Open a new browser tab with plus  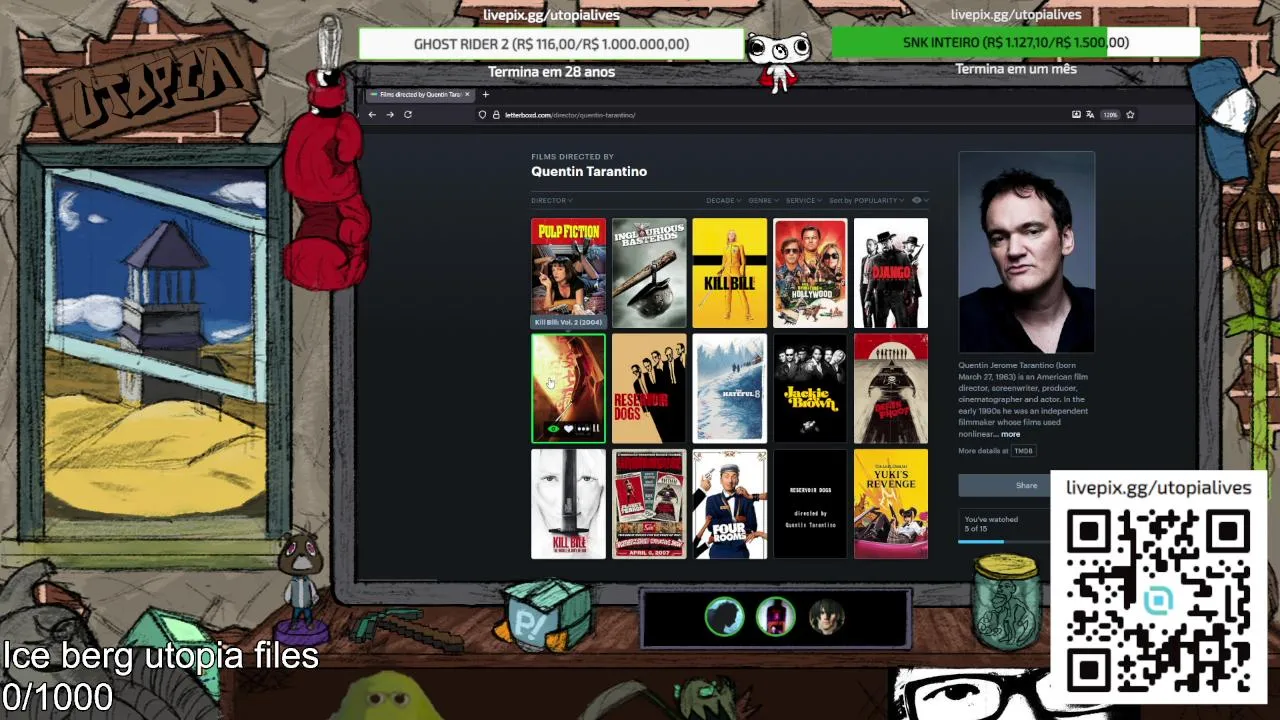tap(486, 95)
